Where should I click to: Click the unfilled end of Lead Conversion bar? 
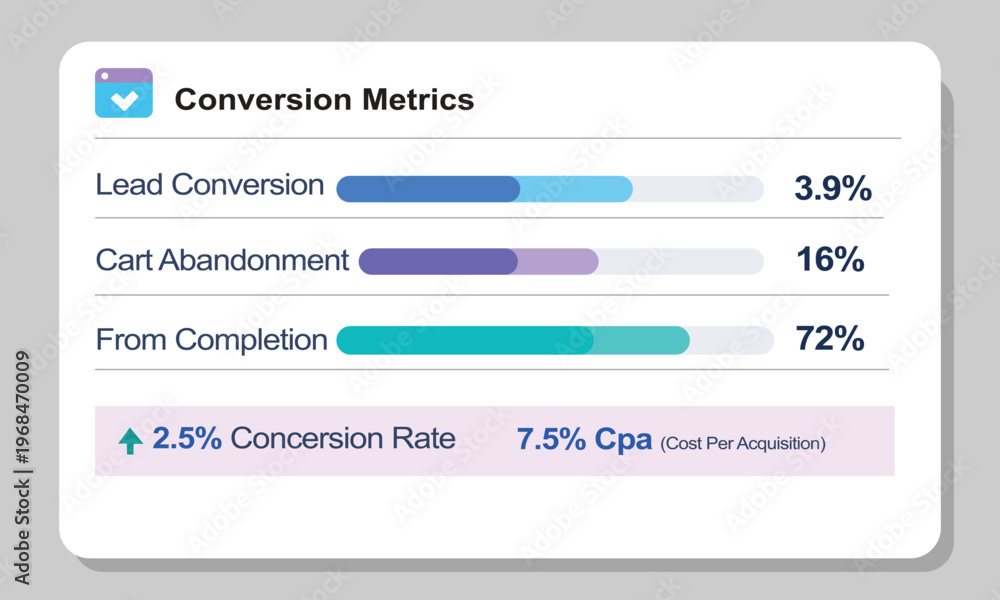click(698, 189)
